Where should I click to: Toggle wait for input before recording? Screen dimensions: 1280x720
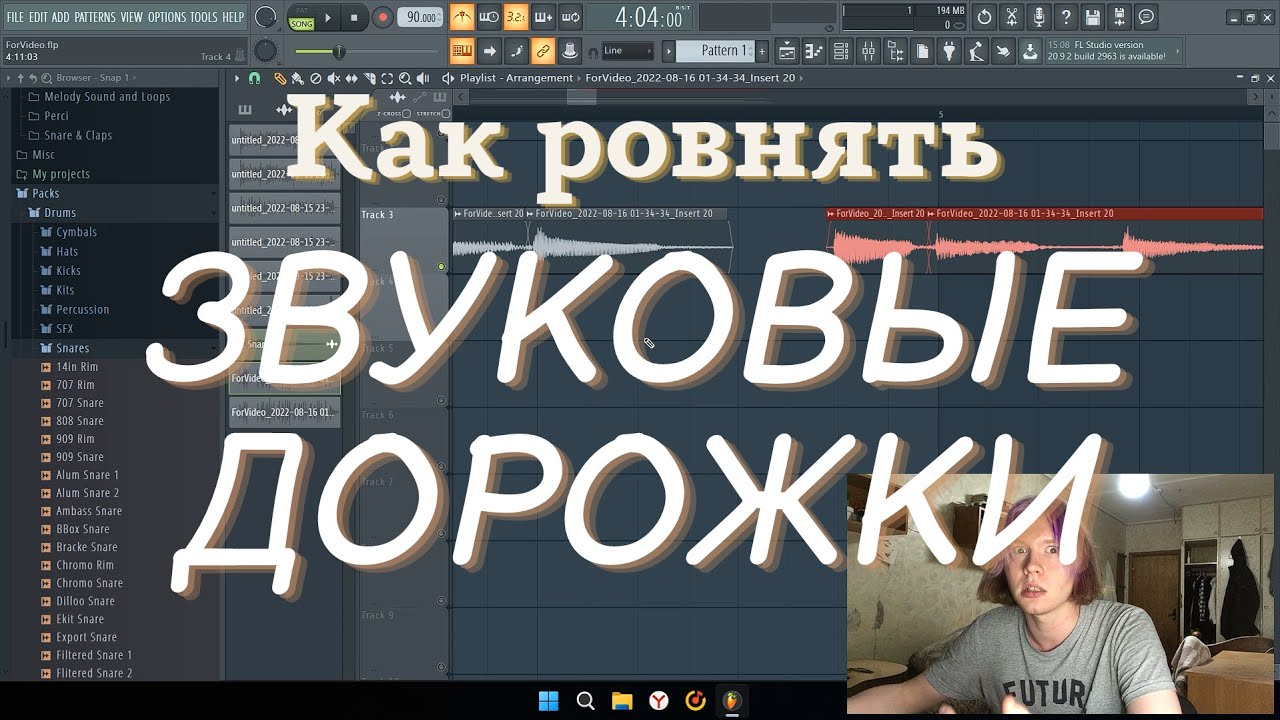489,17
